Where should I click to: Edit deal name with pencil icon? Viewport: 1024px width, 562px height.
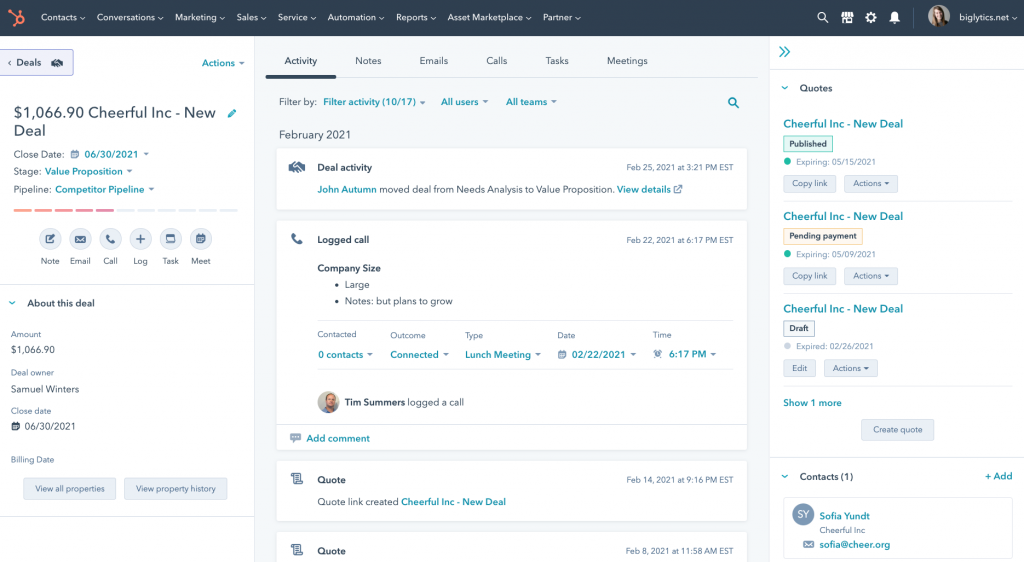[232, 114]
